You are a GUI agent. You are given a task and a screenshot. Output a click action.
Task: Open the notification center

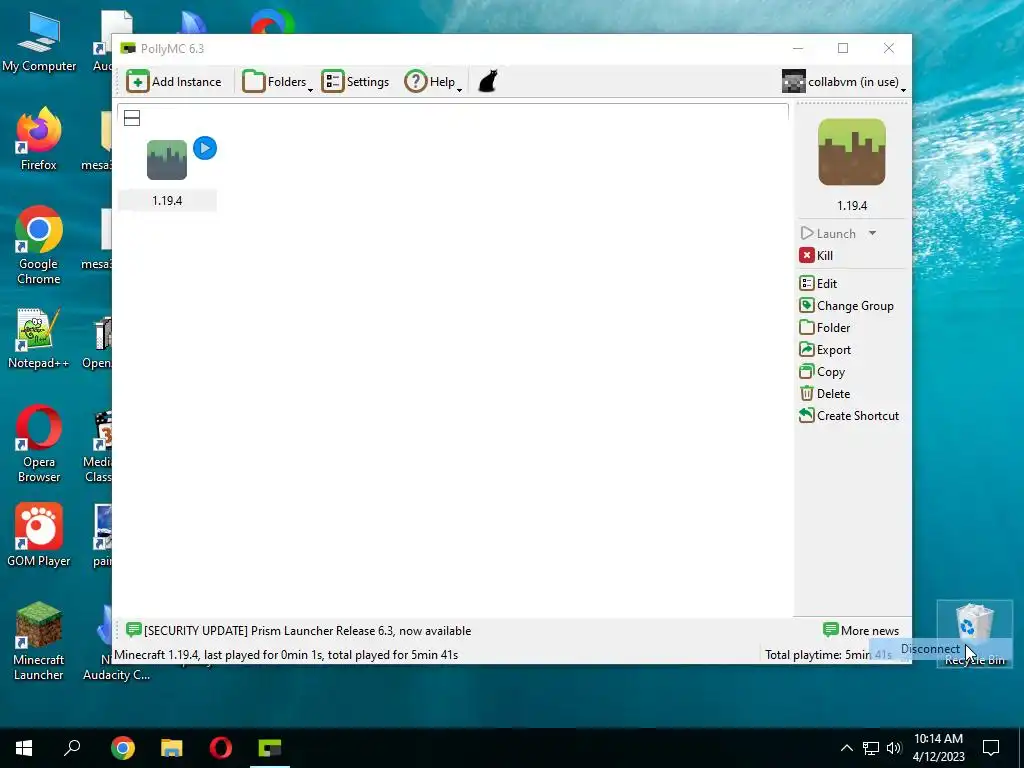991,748
